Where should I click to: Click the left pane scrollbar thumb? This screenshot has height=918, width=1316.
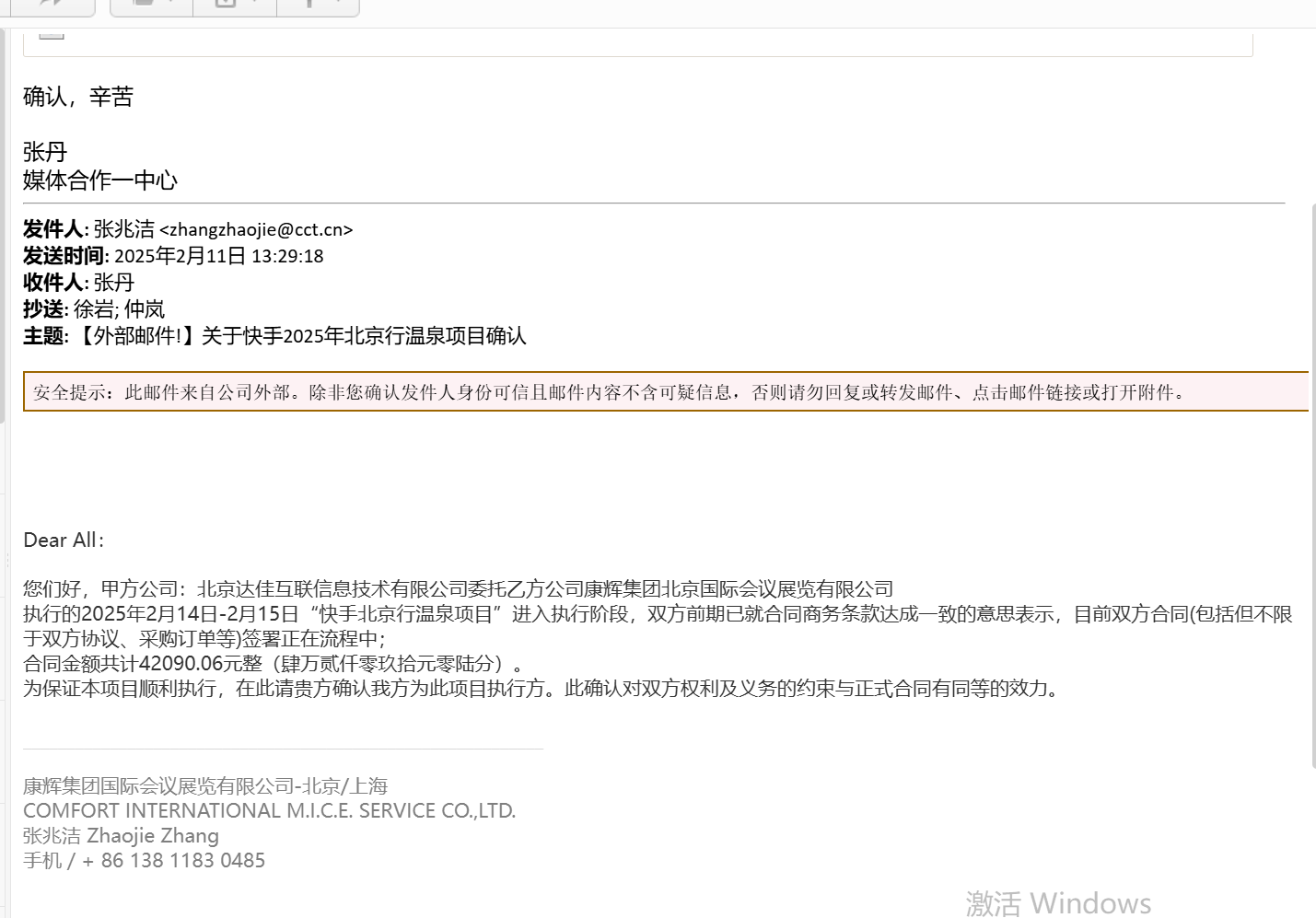[x=3, y=226]
